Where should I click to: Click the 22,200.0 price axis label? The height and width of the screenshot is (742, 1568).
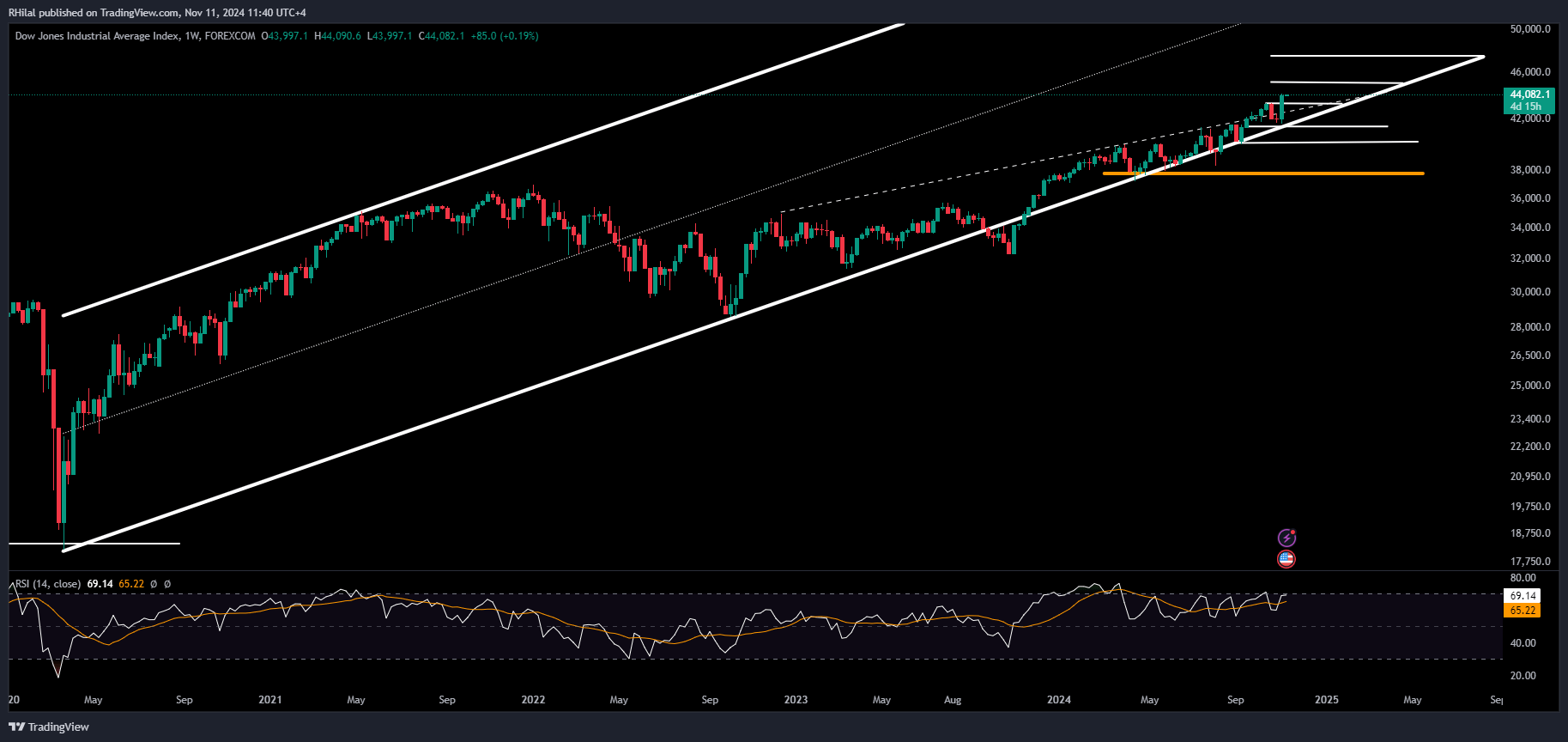pyautogui.click(x=1529, y=447)
